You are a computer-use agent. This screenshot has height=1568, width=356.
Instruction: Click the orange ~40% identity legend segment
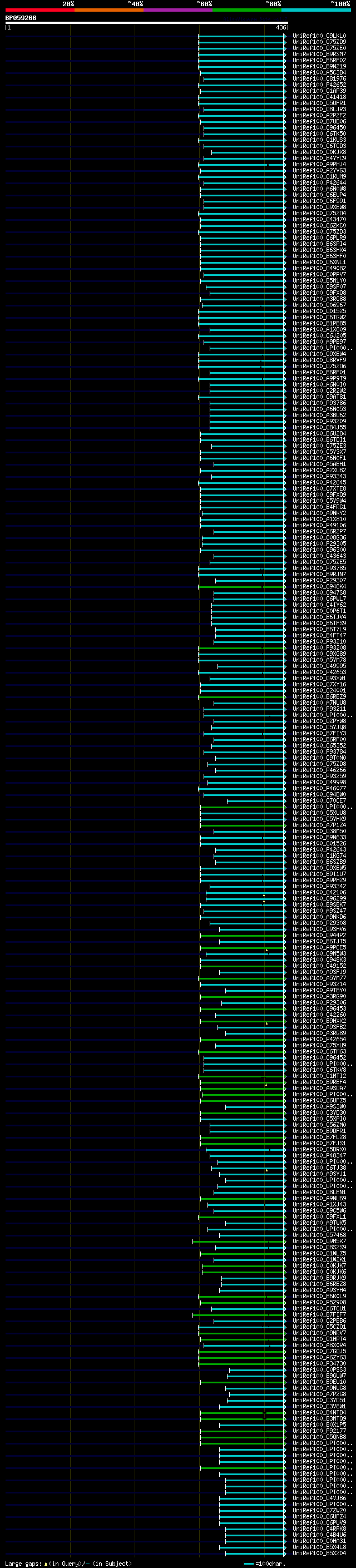point(109,10)
